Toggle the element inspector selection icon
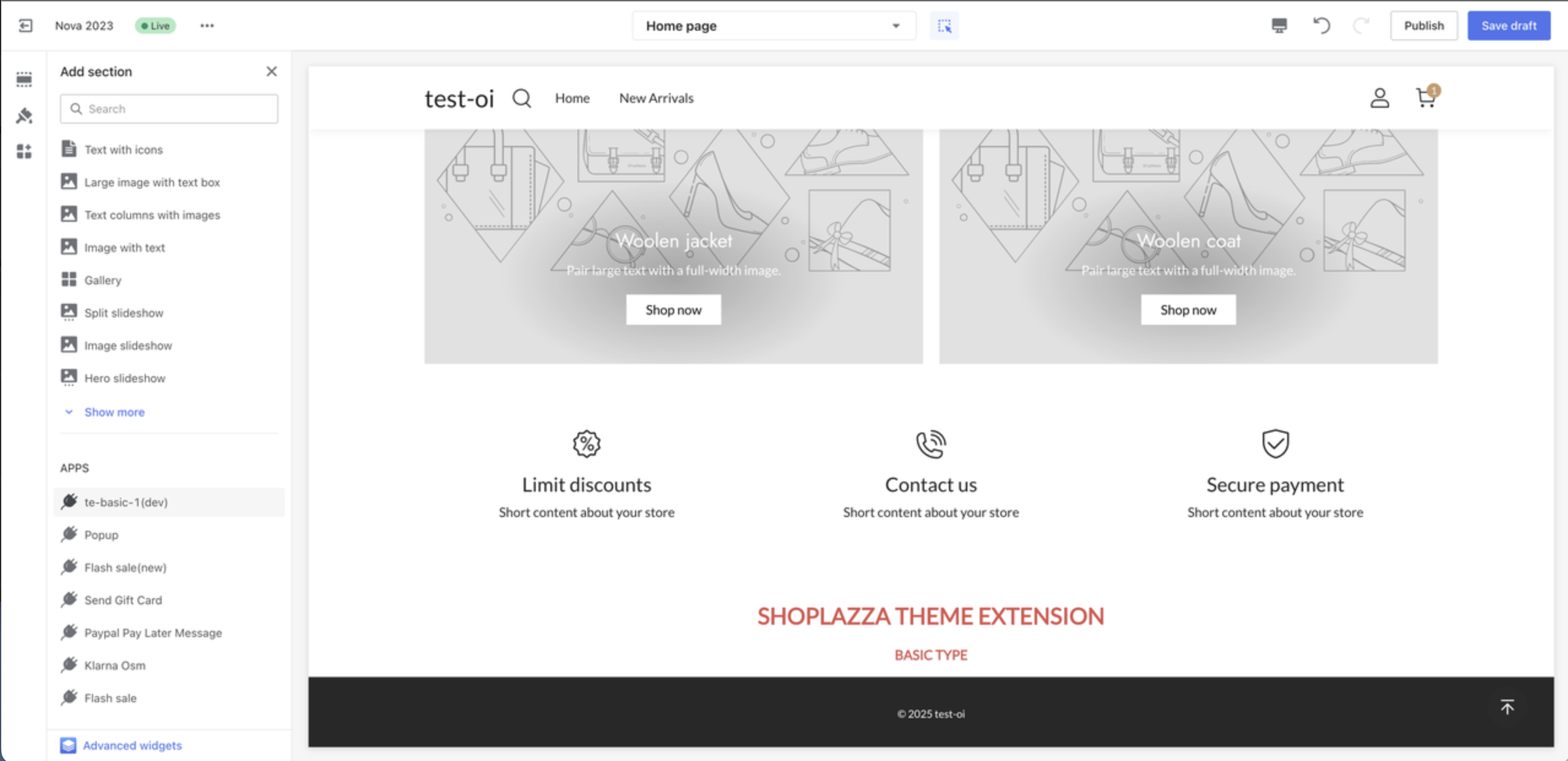Viewport: 1568px width, 761px height. 944,26
